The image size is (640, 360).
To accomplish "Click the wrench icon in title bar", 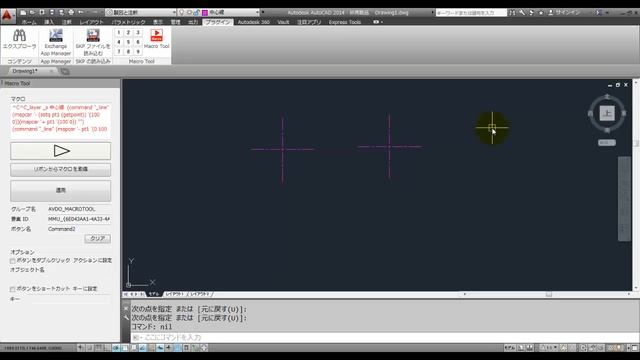I will pyautogui.click(x=522, y=13).
